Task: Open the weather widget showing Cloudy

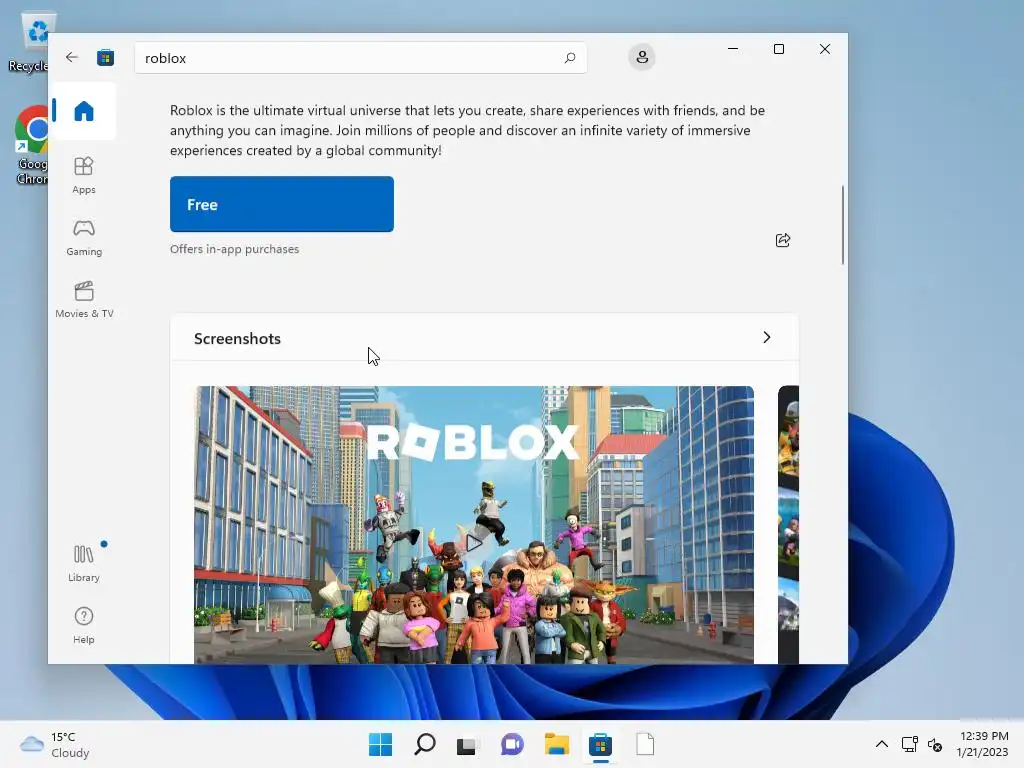Action: click(55, 744)
